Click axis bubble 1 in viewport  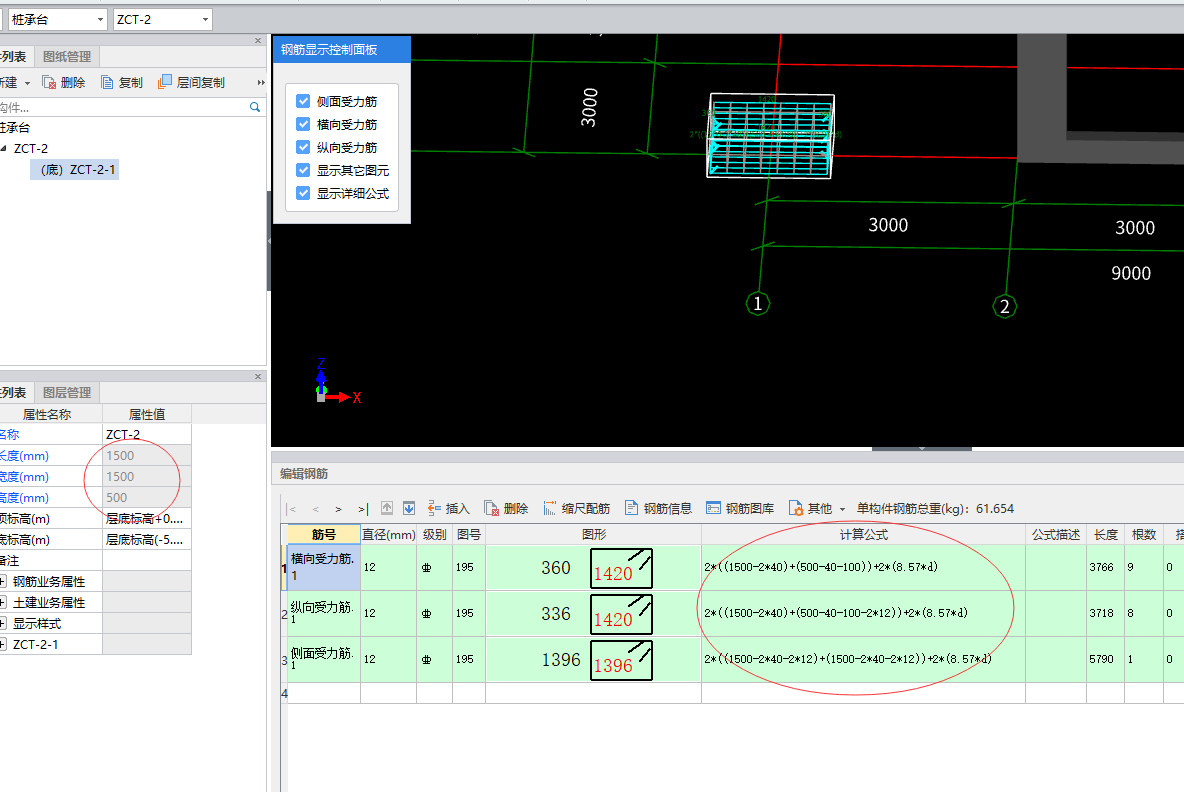(x=757, y=304)
